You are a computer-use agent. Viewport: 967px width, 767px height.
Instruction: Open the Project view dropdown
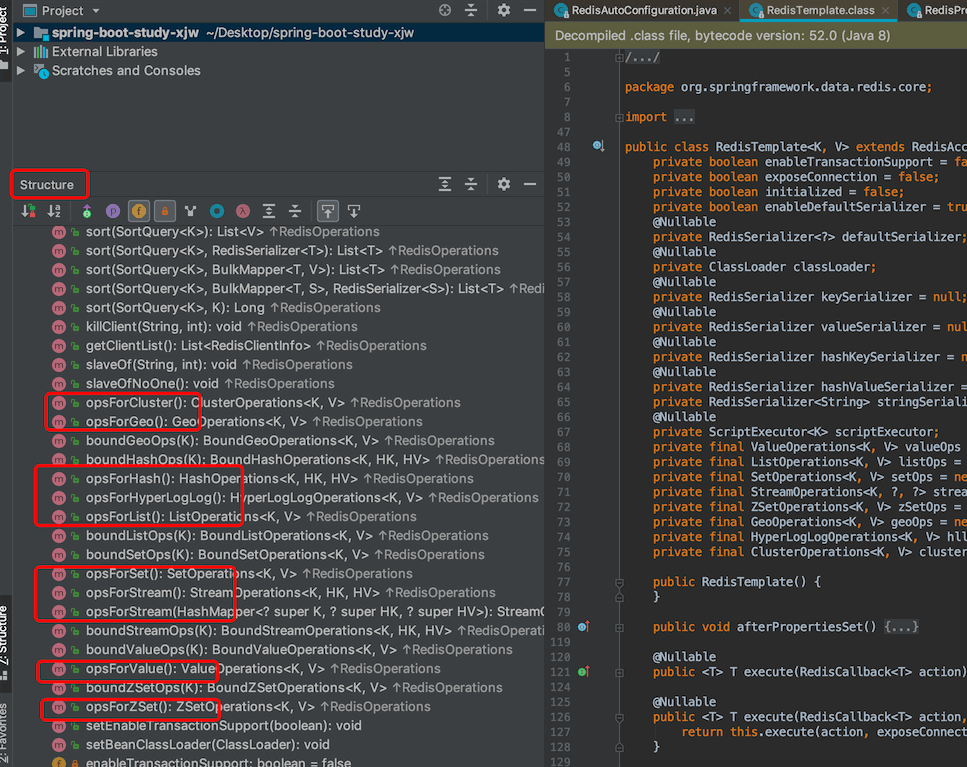[x=96, y=11]
